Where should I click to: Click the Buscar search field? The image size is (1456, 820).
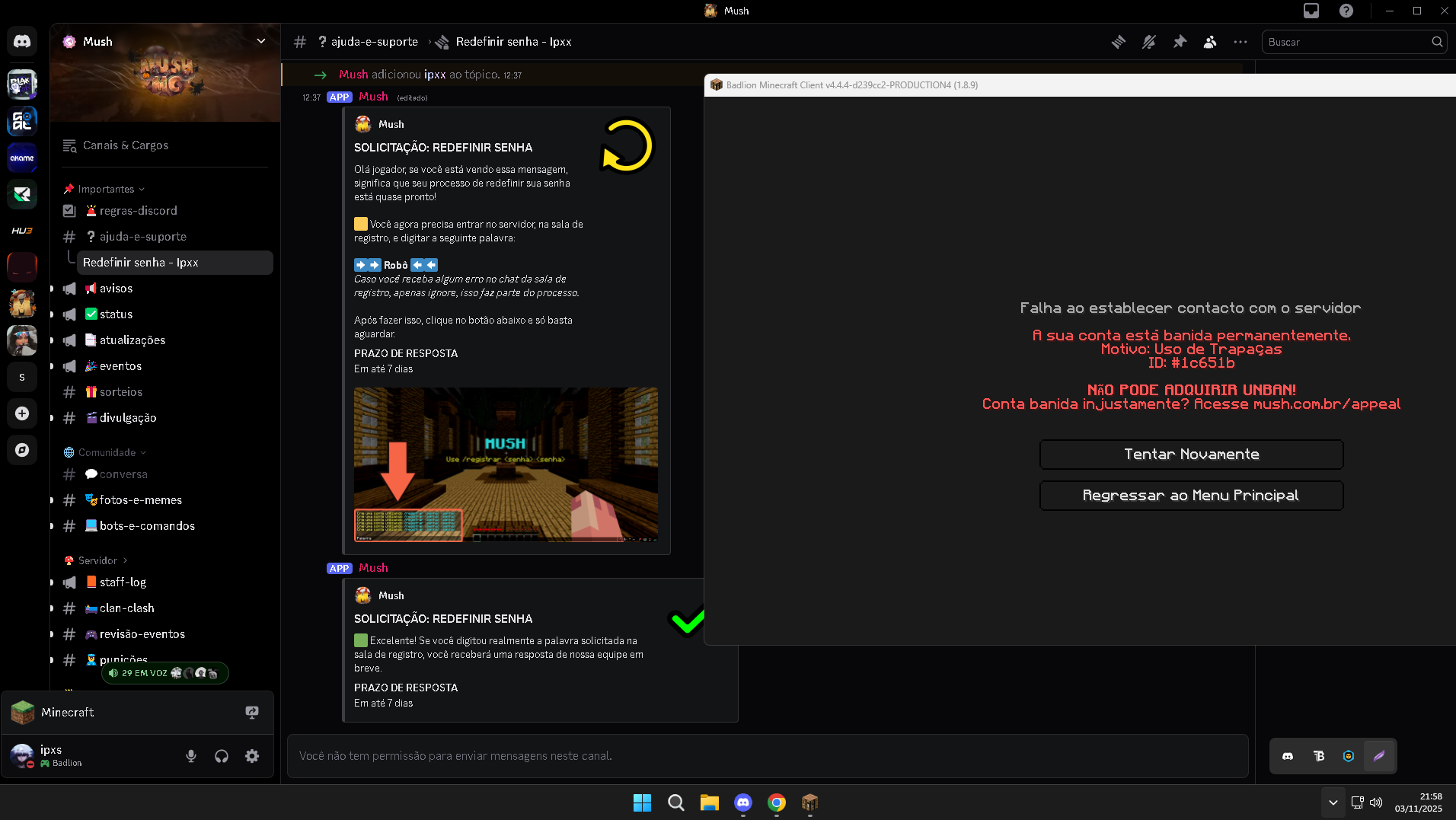pyautogui.click(x=1354, y=42)
